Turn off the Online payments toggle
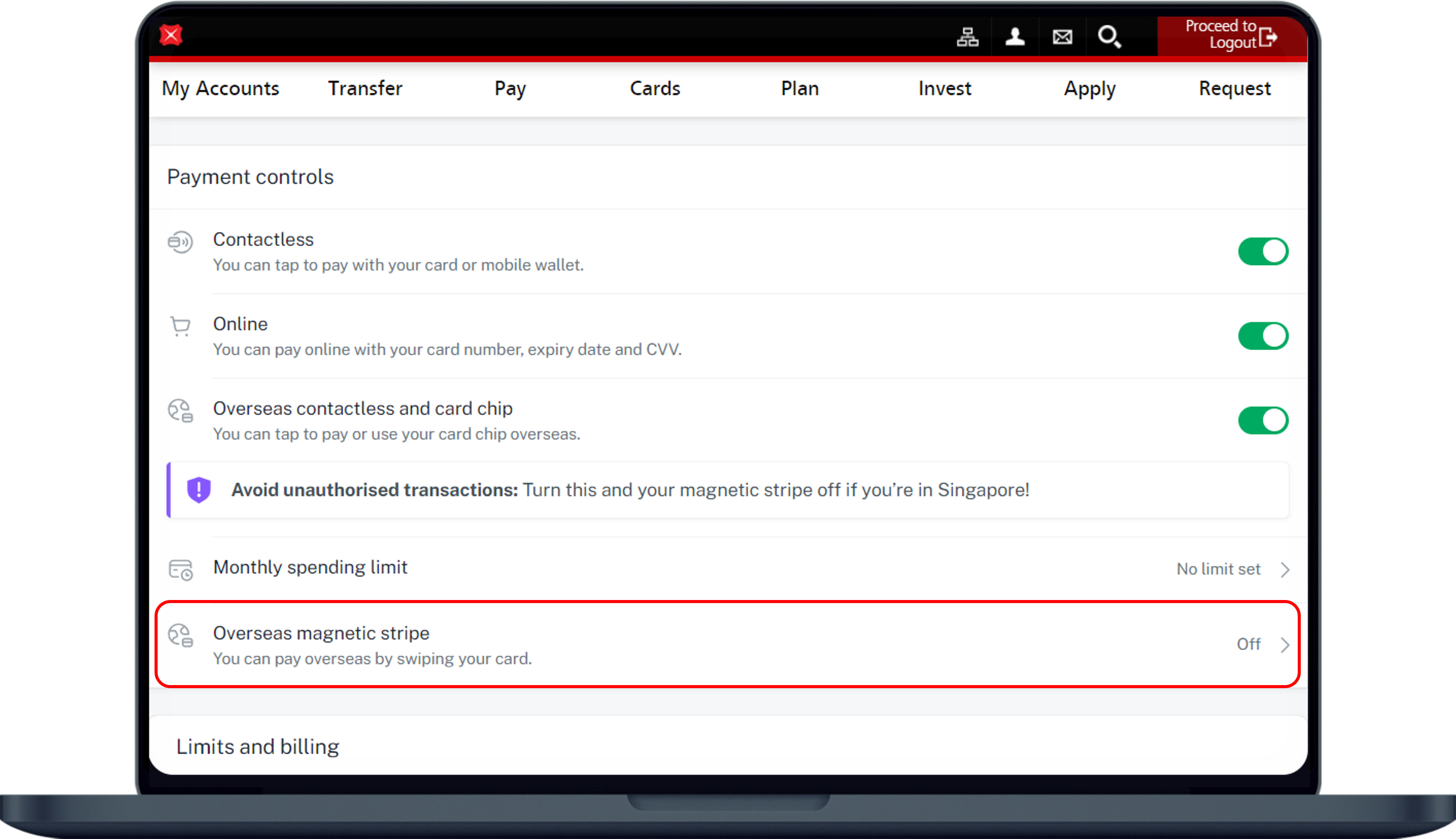This screenshot has width=1456, height=839. tap(1262, 336)
